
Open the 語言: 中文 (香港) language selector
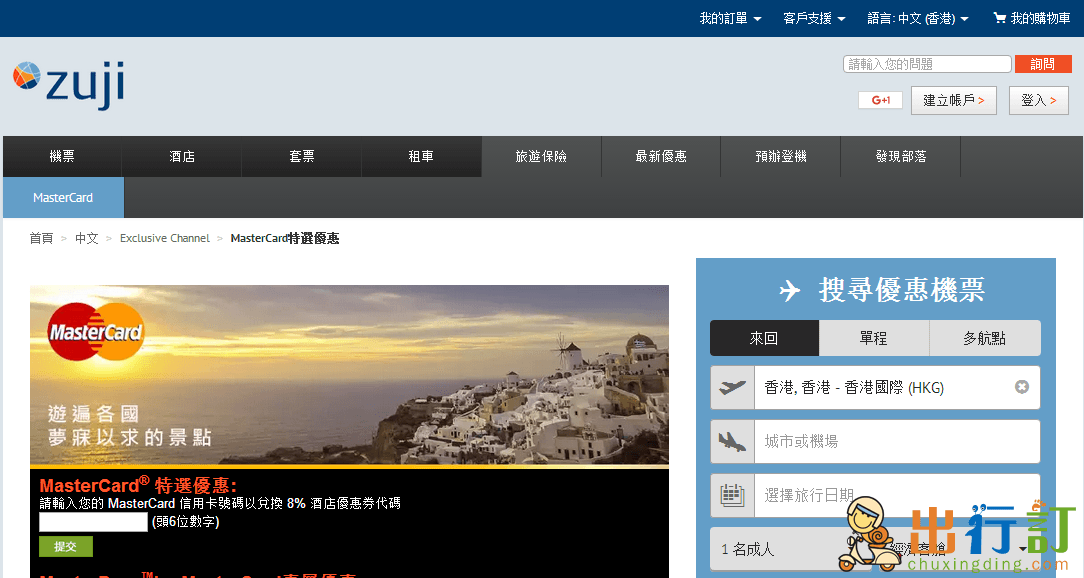click(917, 19)
